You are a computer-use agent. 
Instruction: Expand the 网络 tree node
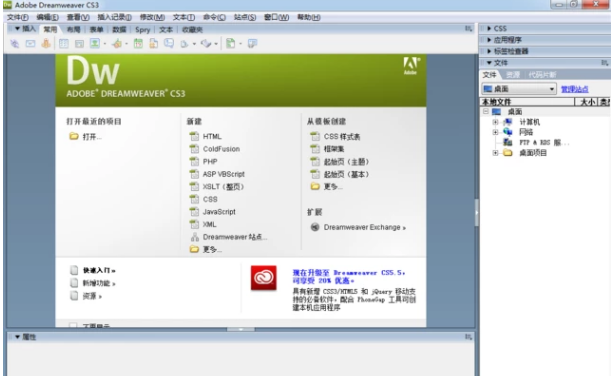495,132
